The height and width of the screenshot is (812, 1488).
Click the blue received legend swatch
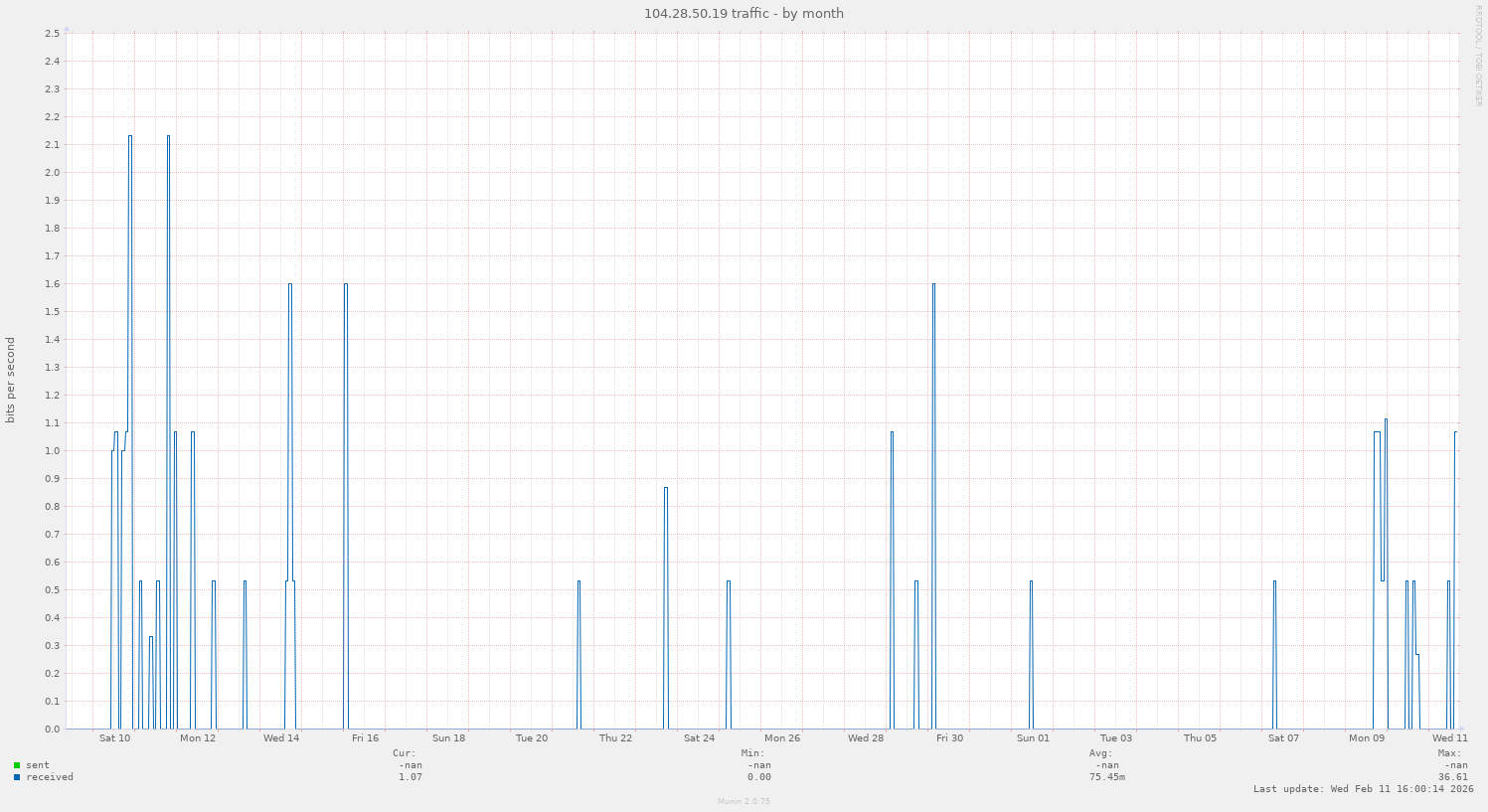[x=17, y=777]
